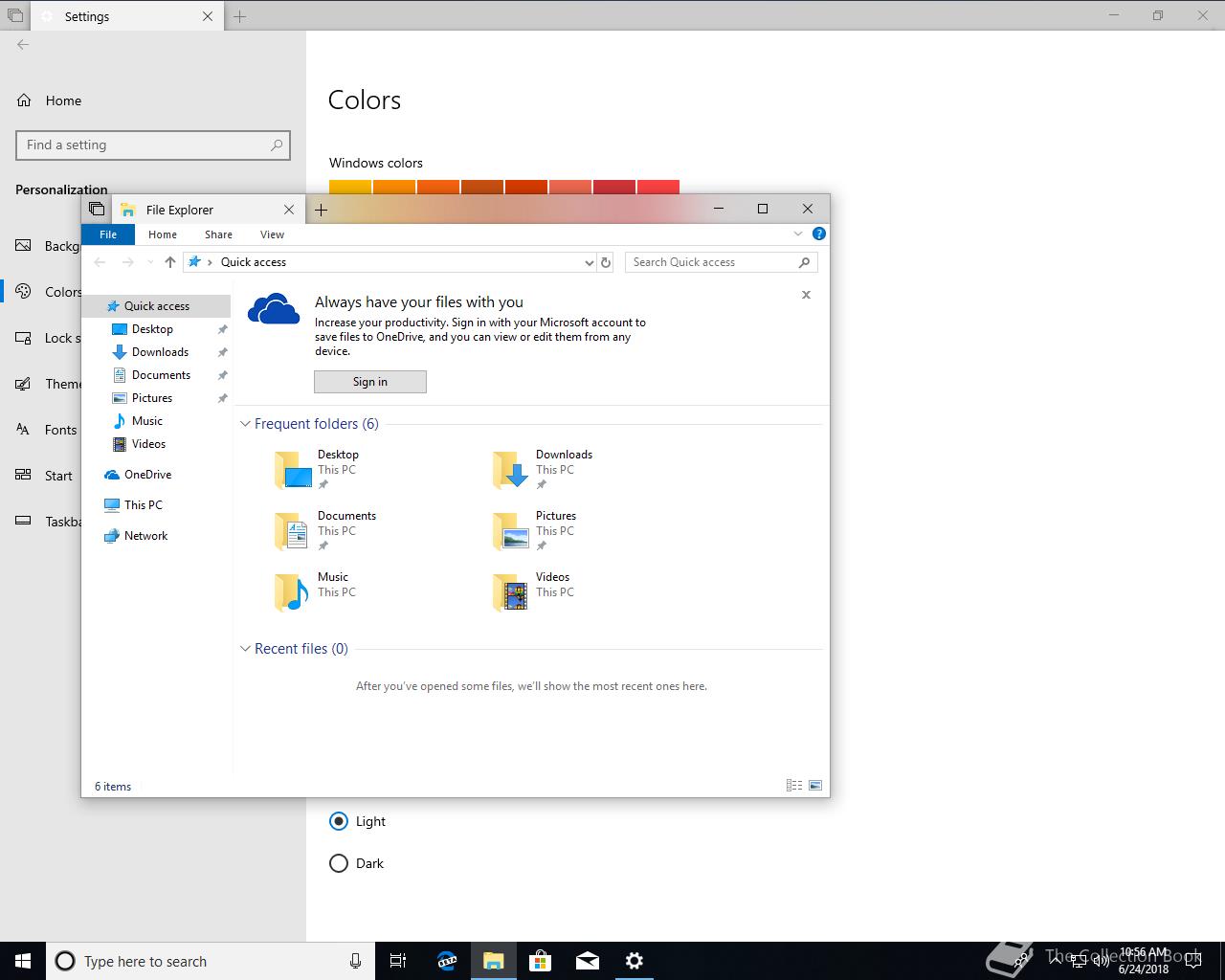This screenshot has height=980, width=1225.
Task: Click the OneDrive cloud icon in banner
Action: 274,310
